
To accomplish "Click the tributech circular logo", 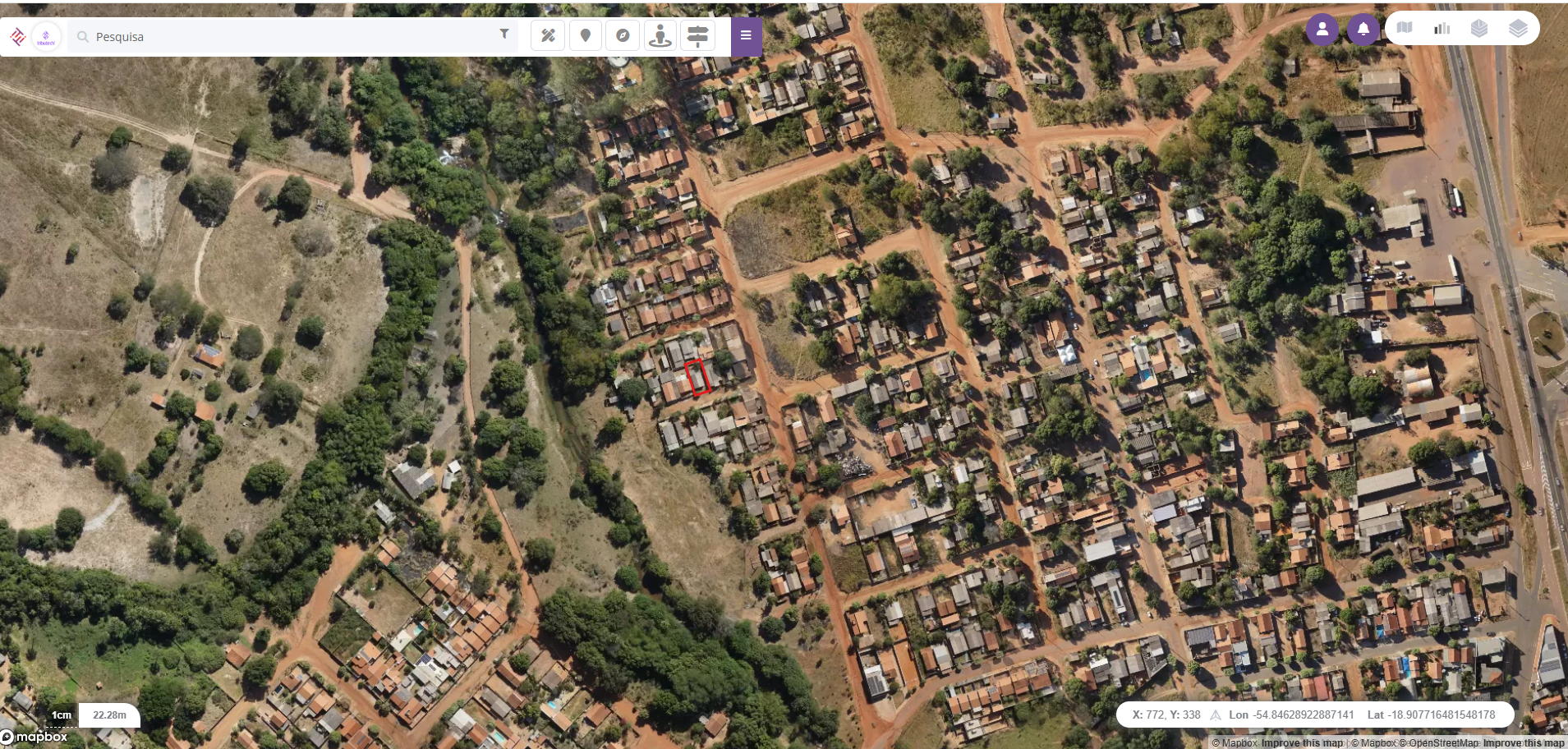I will 46,37.
